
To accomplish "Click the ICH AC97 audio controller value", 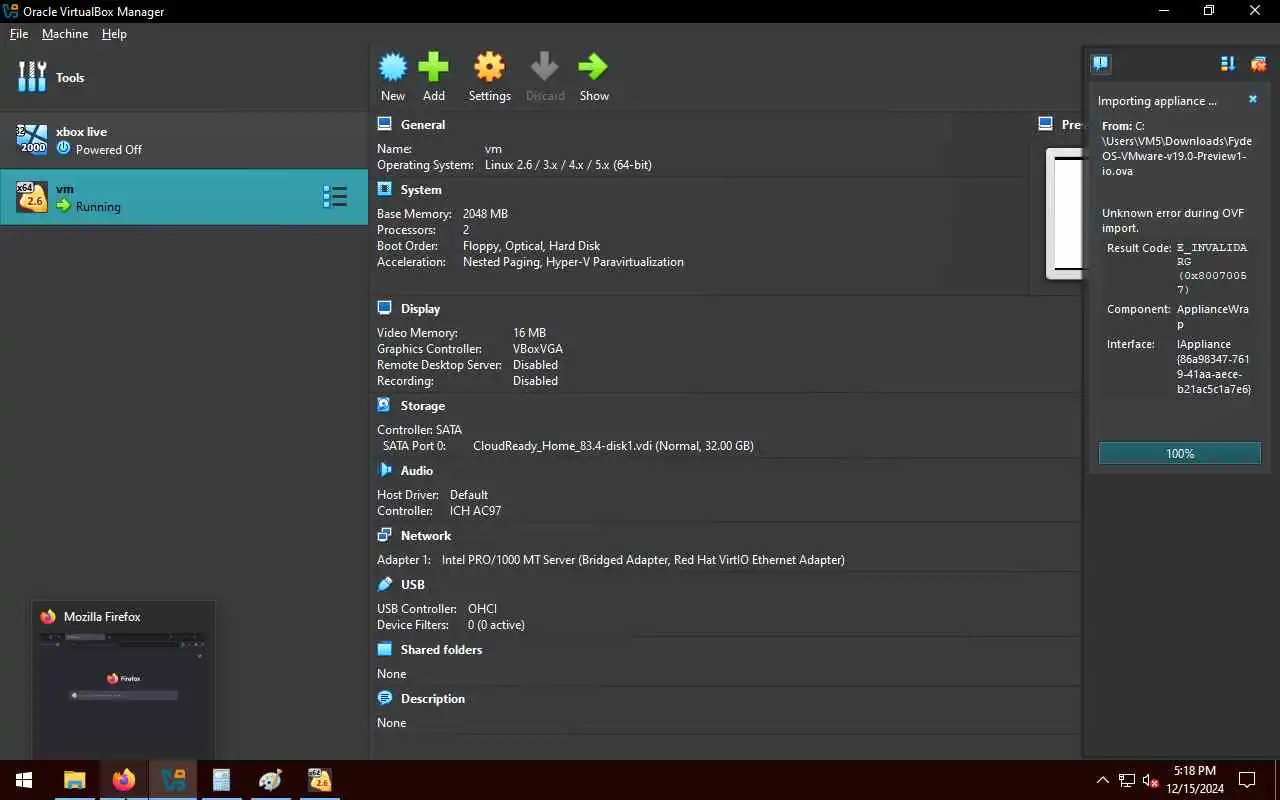I will pos(475,511).
